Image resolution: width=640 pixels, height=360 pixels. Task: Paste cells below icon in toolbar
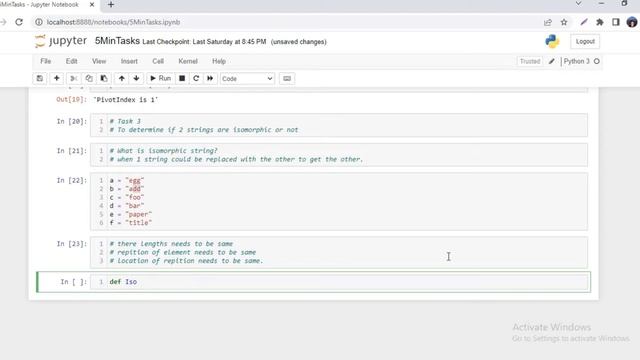pyautogui.click(x=104, y=78)
